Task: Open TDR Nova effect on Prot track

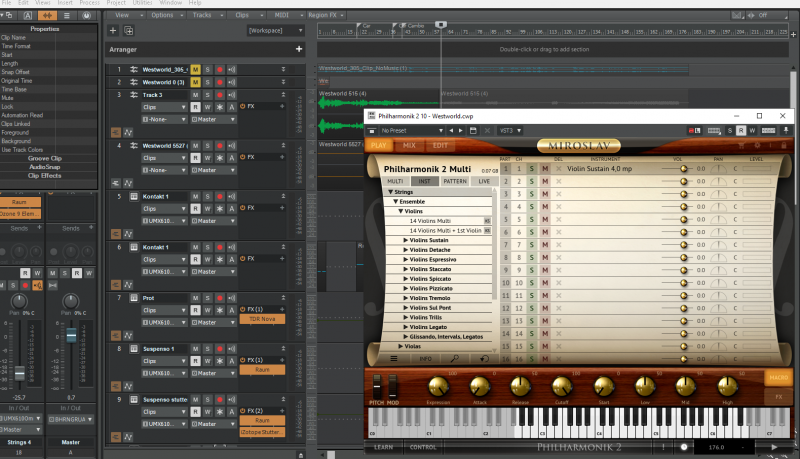Action: tap(262, 319)
